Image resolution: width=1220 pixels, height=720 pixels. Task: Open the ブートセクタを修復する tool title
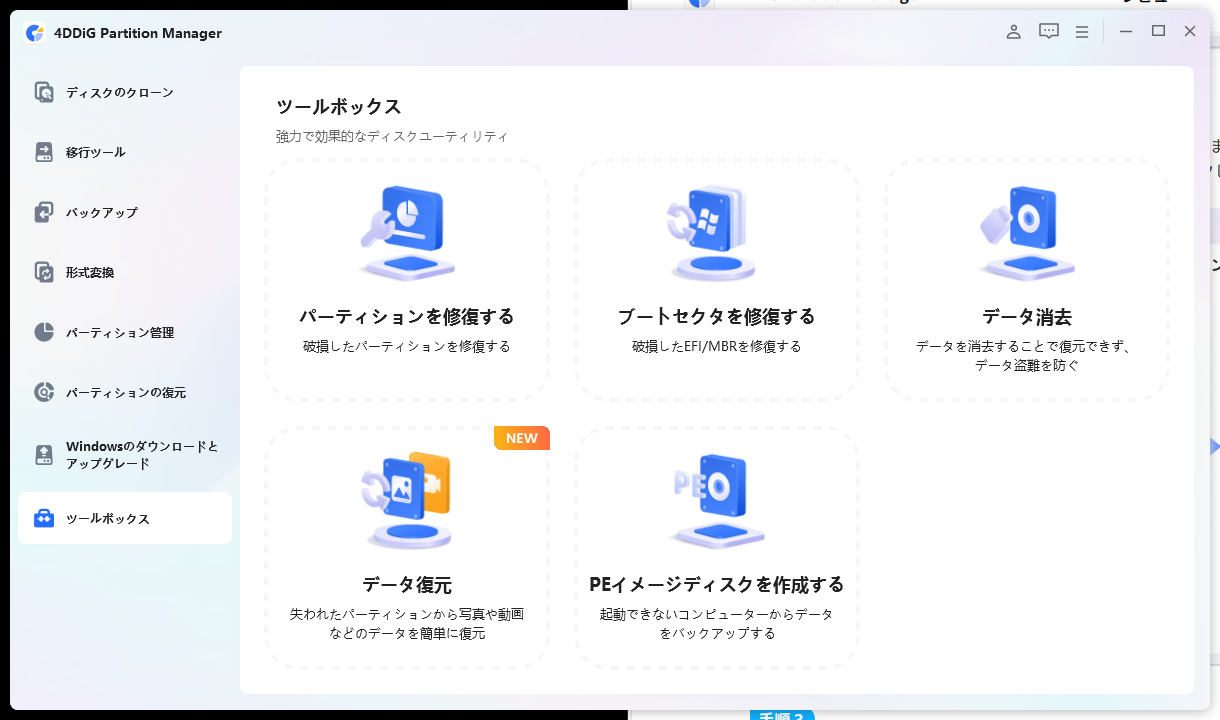point(717,317)
